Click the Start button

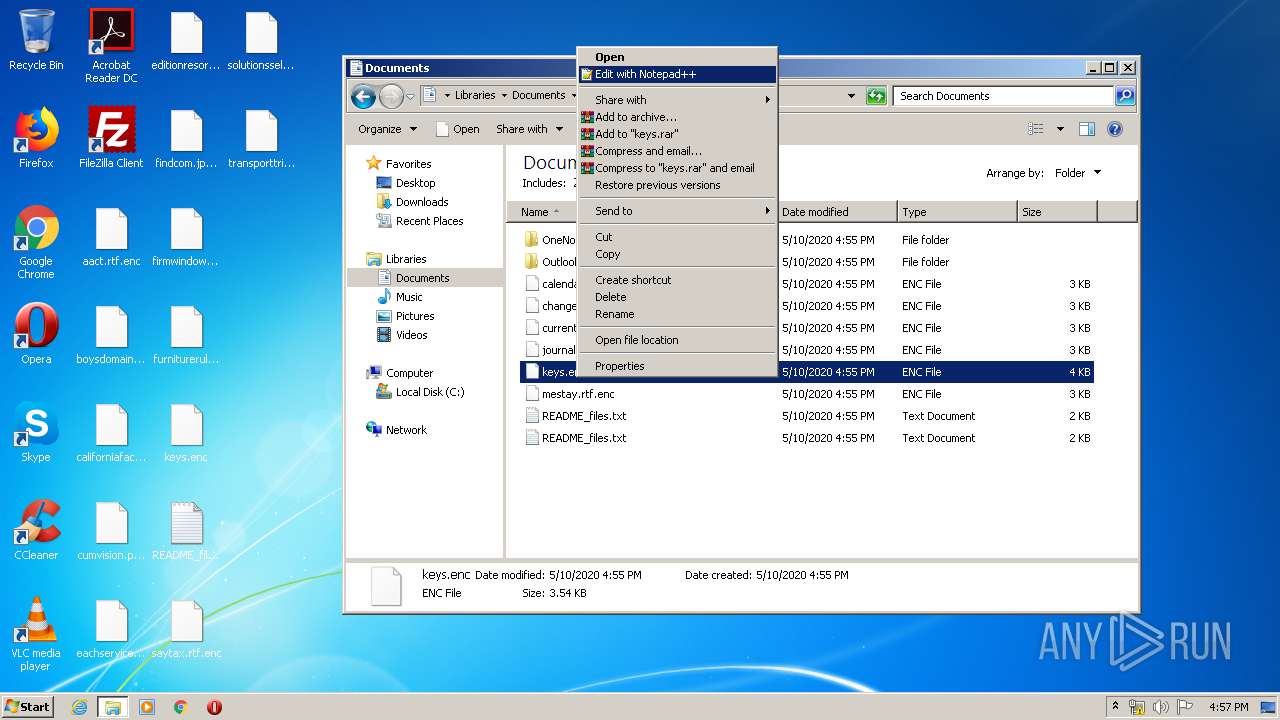tap(28, 707)
